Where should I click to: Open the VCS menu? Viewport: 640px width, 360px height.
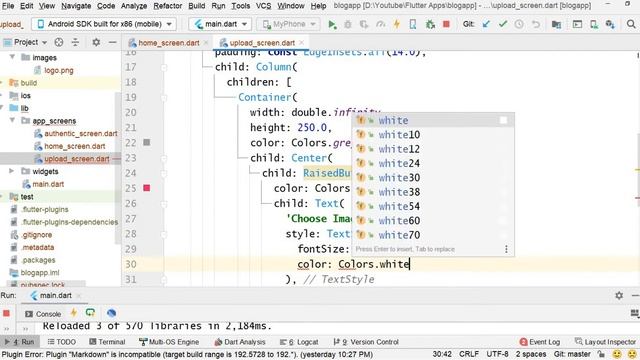point(263,6)
